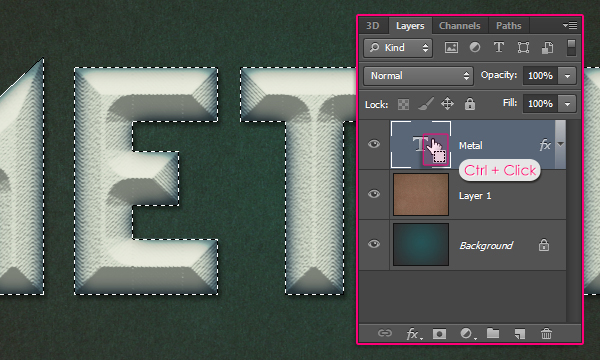Filter layers by pixel image kind
This screenshot has height=360, width=600.
point(451,47)
